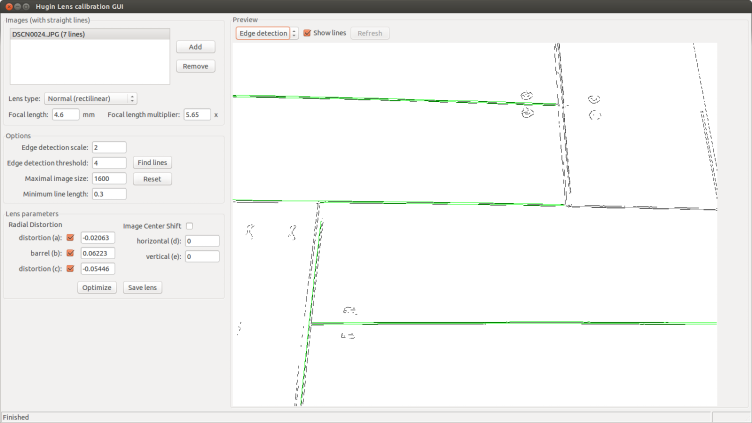Open the Lens type dropdown
Viewport: 752px width, 423px height.
point(91,98)
